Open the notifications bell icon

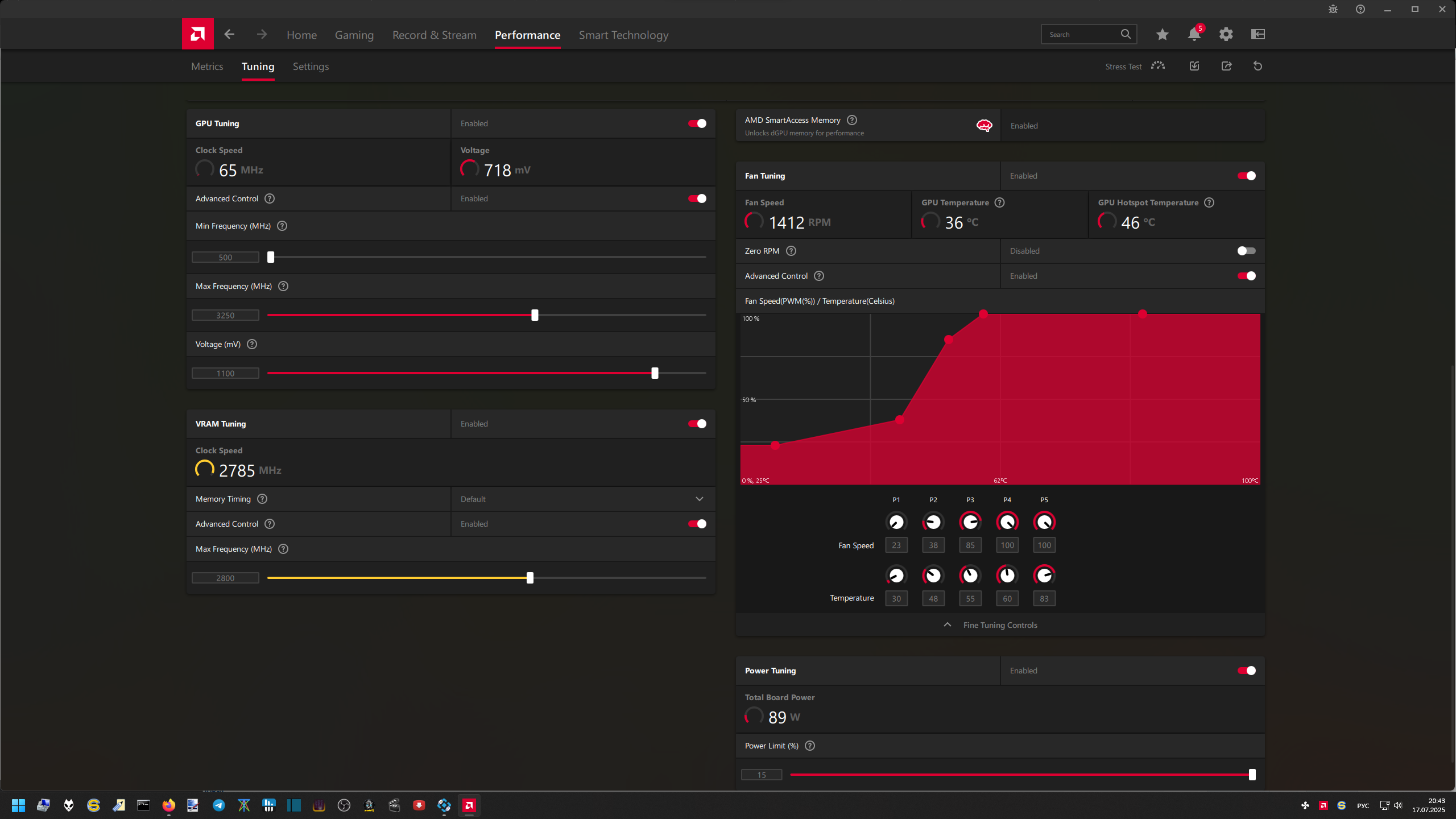coord(1194,34)
